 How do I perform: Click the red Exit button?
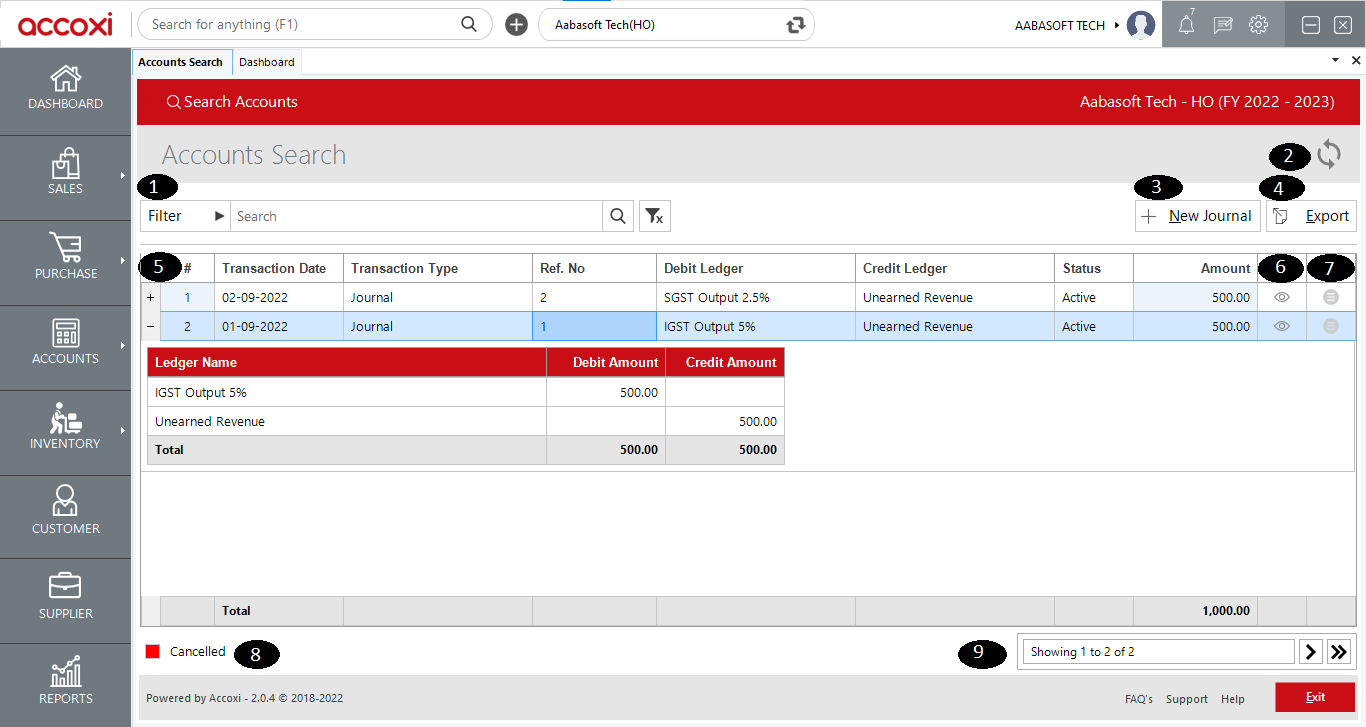tap(1315, 697)
